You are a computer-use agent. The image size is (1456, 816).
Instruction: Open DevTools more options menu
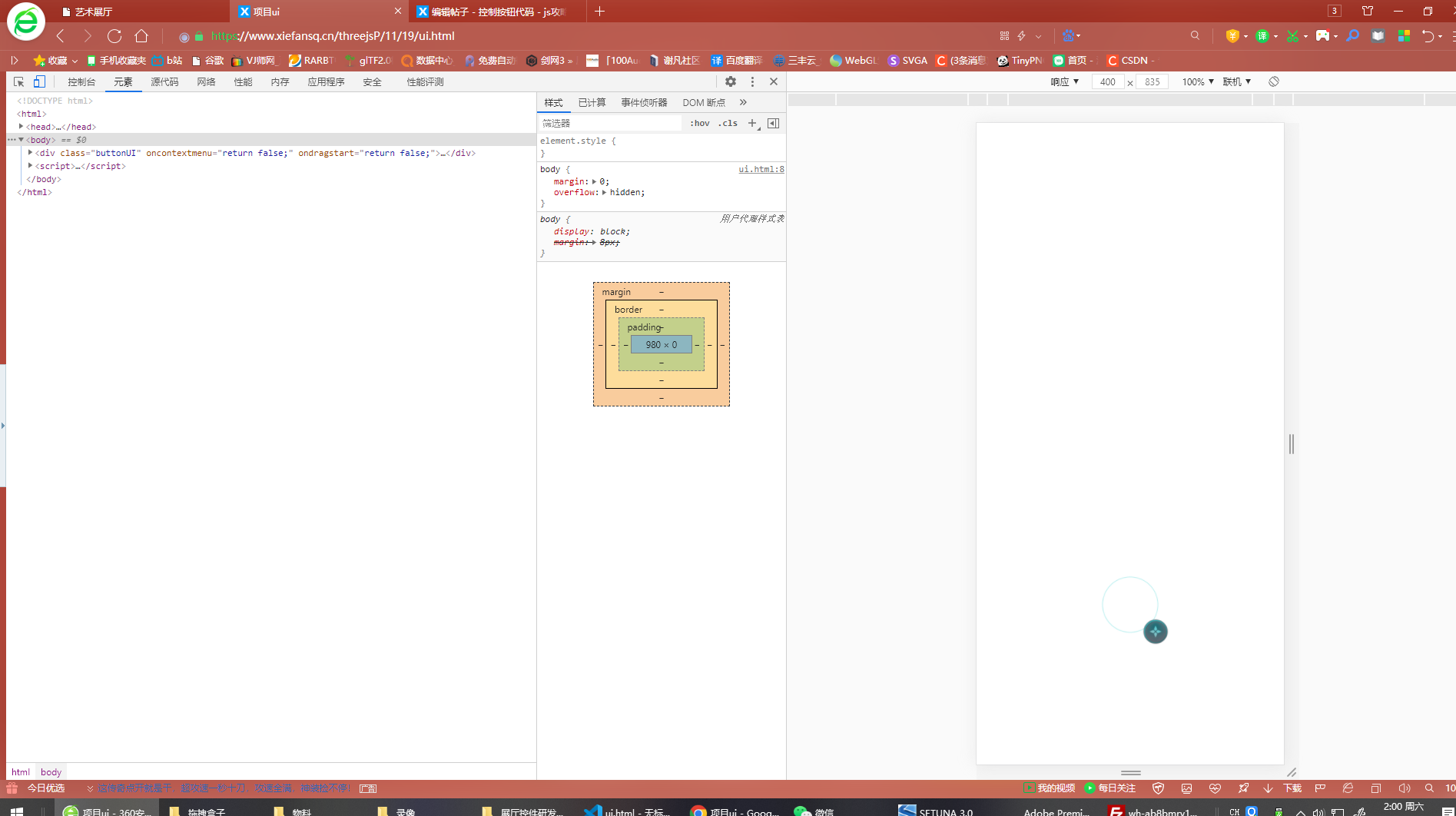pyautogui.click(x=752, y=81)
